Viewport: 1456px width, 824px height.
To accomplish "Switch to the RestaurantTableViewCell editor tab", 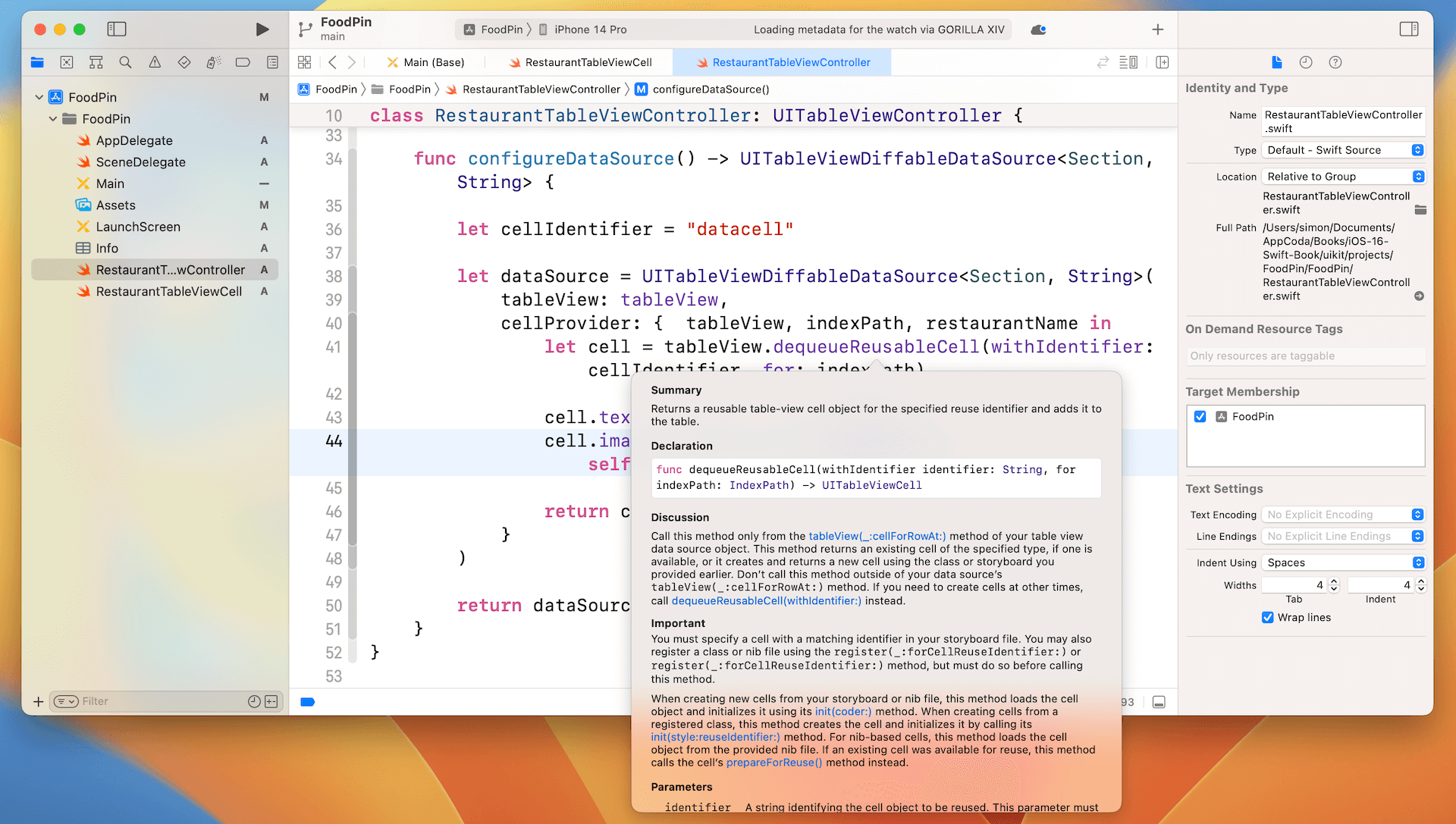I will (580, 62).
